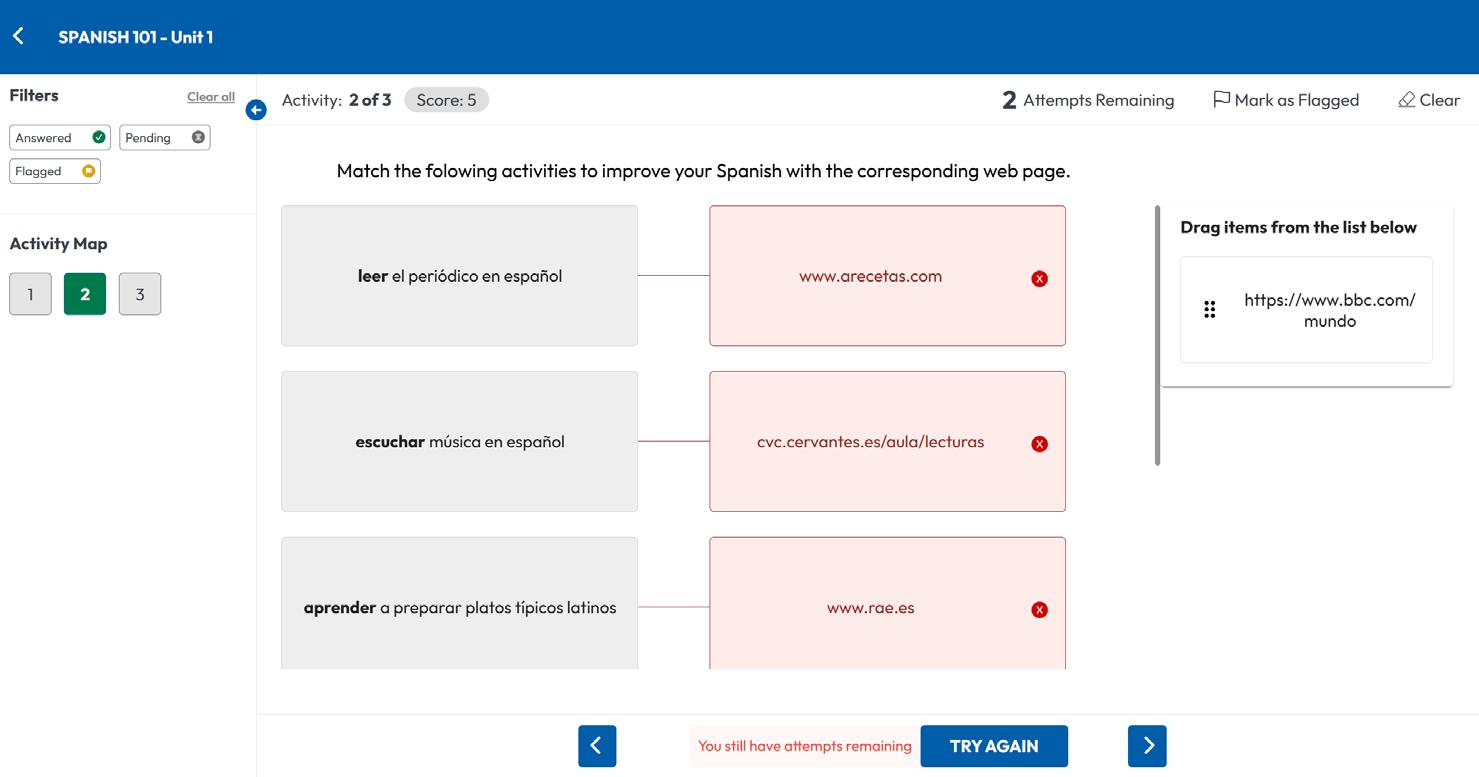Click the drag items panel scrollbar
1479x777 pixels.
click(x=1157, y=336)
